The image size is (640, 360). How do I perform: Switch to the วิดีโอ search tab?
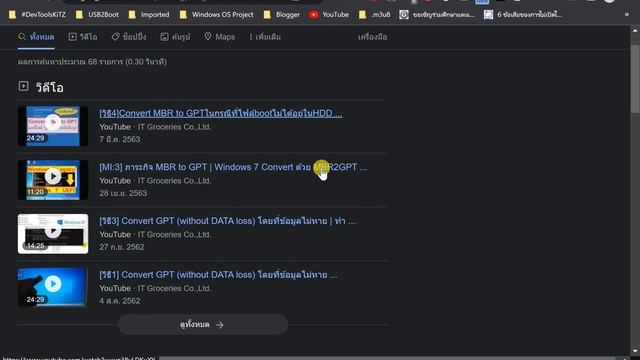pyautogui.click(x=83, y=37)
